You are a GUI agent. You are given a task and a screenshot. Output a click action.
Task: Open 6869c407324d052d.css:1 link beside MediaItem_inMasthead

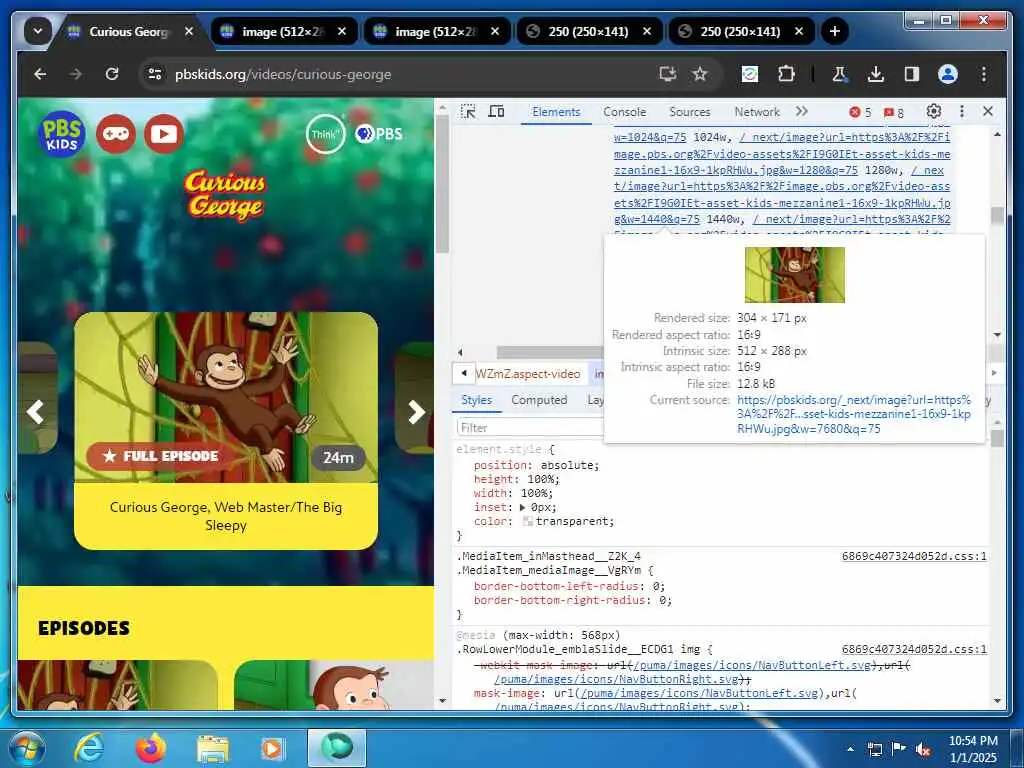(x=914, y=556)
